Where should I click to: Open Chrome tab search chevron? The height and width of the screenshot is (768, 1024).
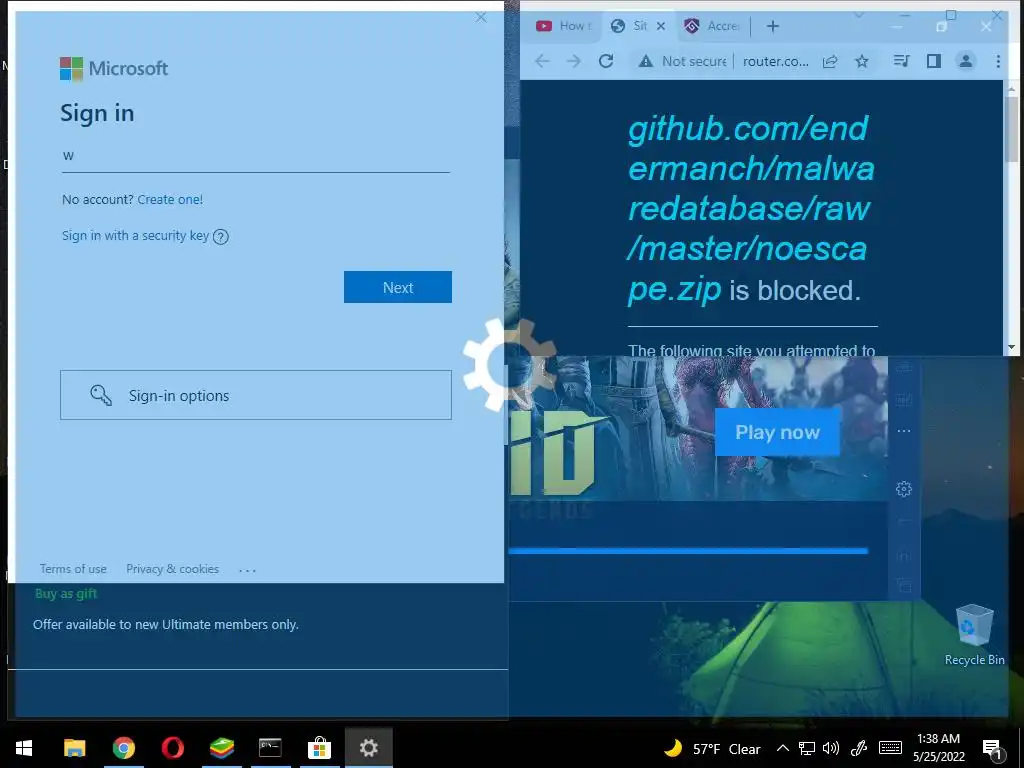pos(859,15)
